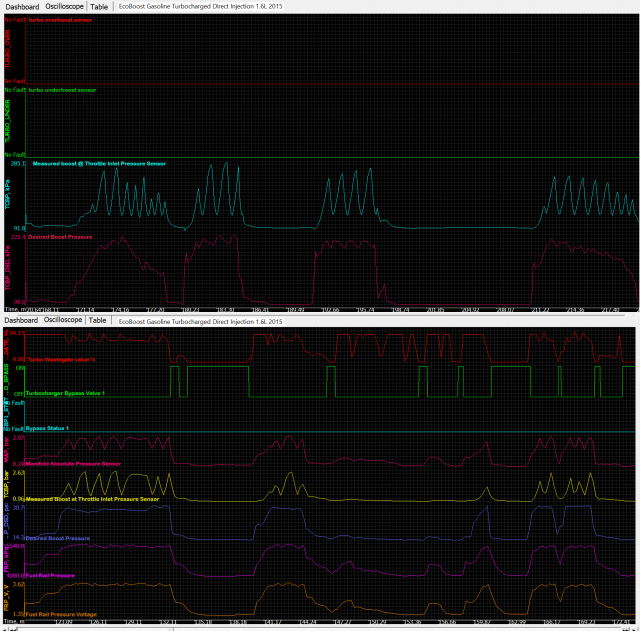Select the Table tab in the upper window
The width and height of the screenshot is (640, 631).
(99, 7)
